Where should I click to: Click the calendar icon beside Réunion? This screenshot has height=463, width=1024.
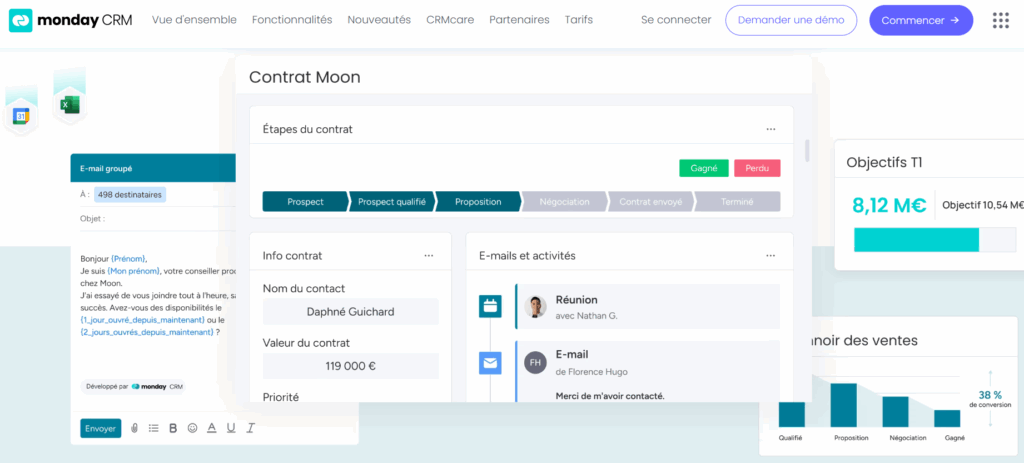click(x=490, y=306)
